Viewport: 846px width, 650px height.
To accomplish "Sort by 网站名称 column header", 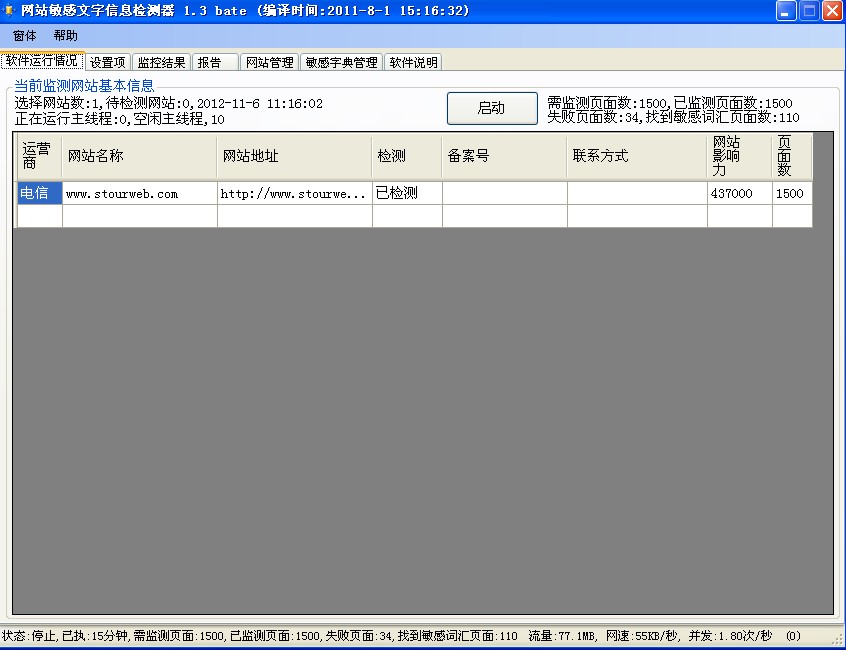I will click(x=139, y=156).
